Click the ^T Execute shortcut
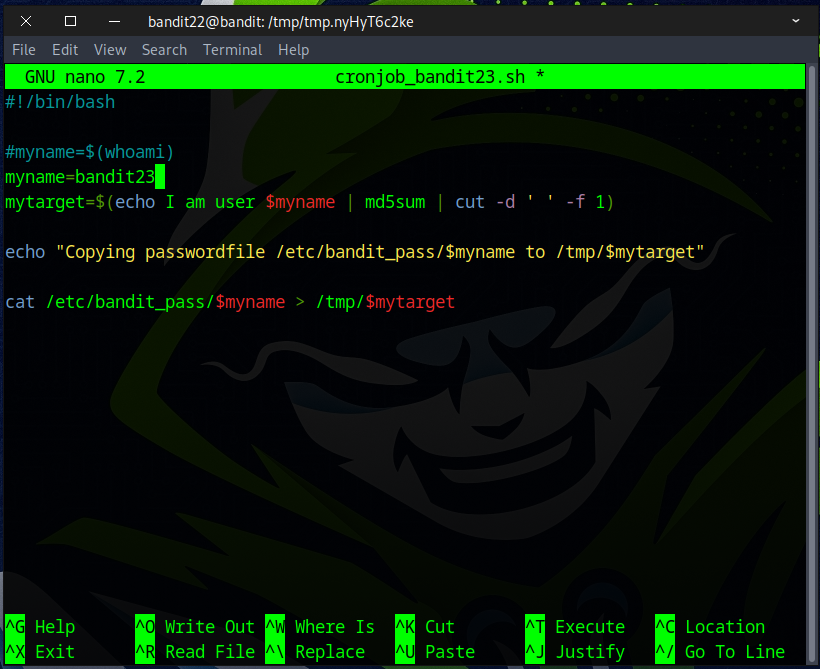820x669 pixels. [x=575, y=627]
